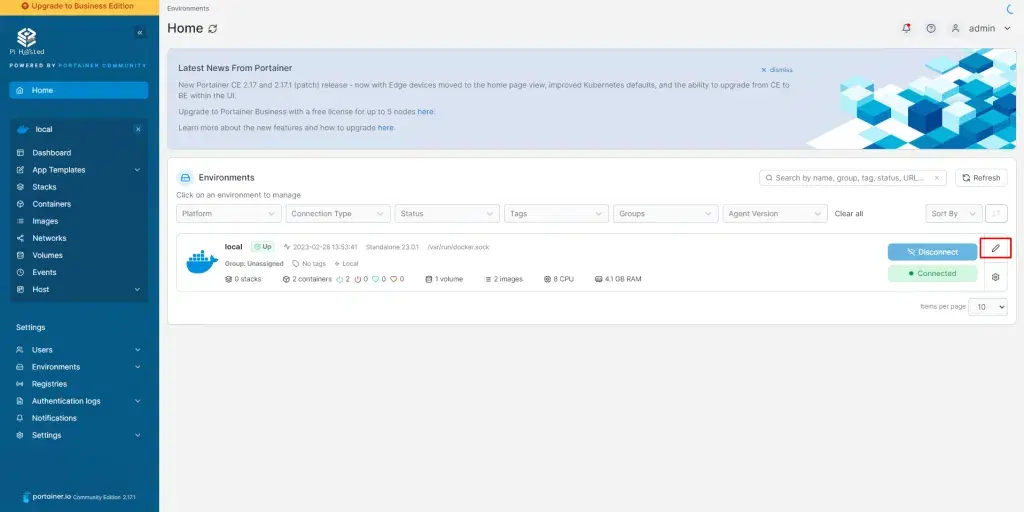This screenshot has width=1024, height=512.
Task: Open admin user menu dropdown
Action: [x=982, y=28]
